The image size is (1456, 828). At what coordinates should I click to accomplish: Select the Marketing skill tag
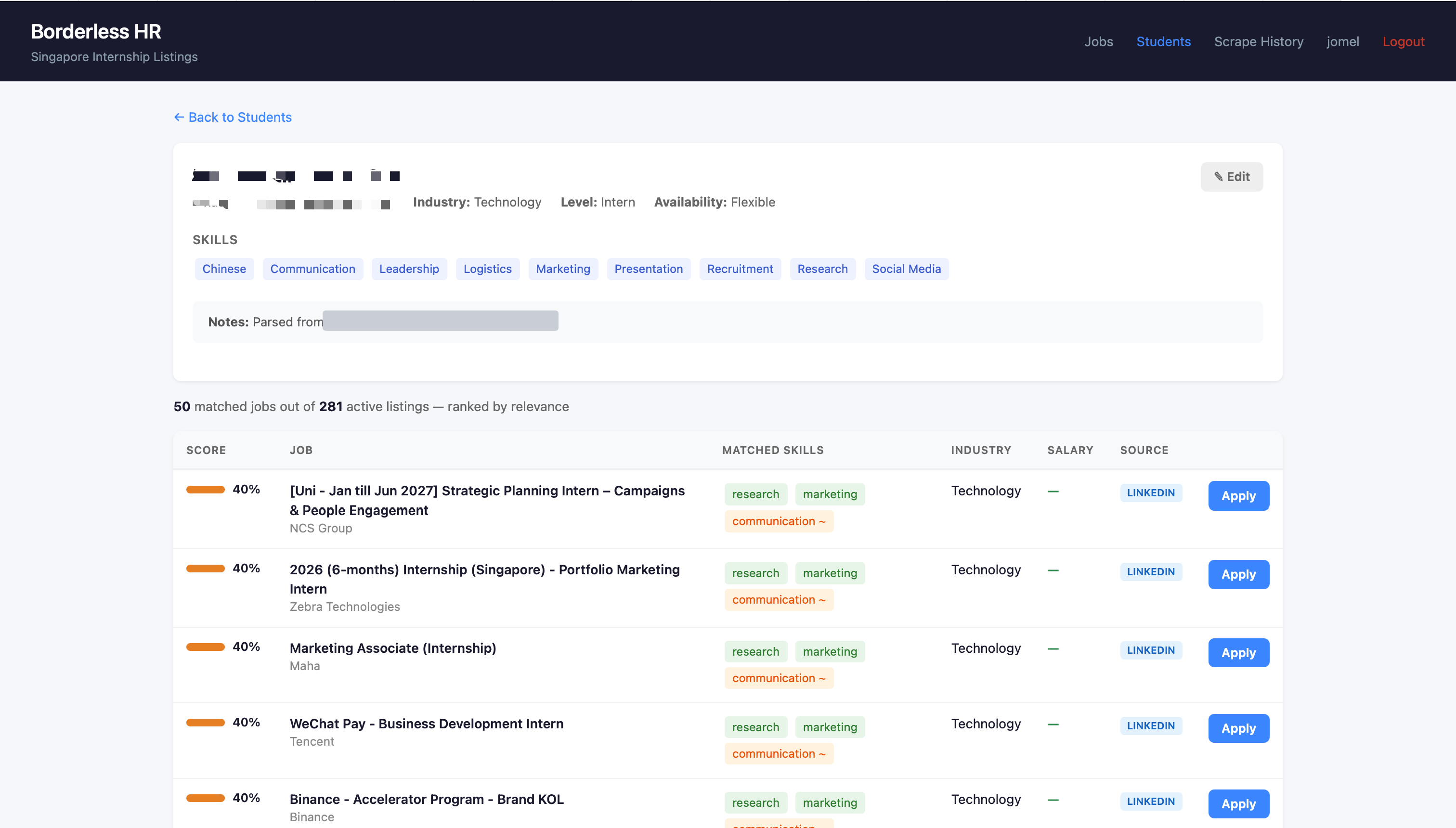(563, 269)
